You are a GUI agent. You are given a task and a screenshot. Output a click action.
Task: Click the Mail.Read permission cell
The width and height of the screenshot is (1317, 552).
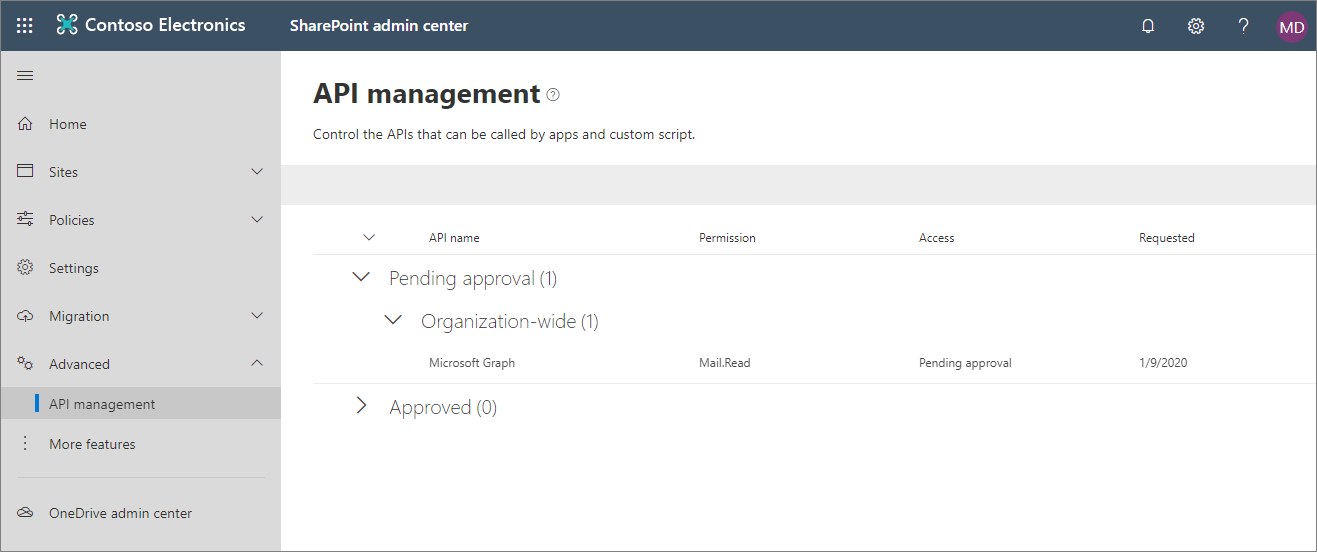725,363
